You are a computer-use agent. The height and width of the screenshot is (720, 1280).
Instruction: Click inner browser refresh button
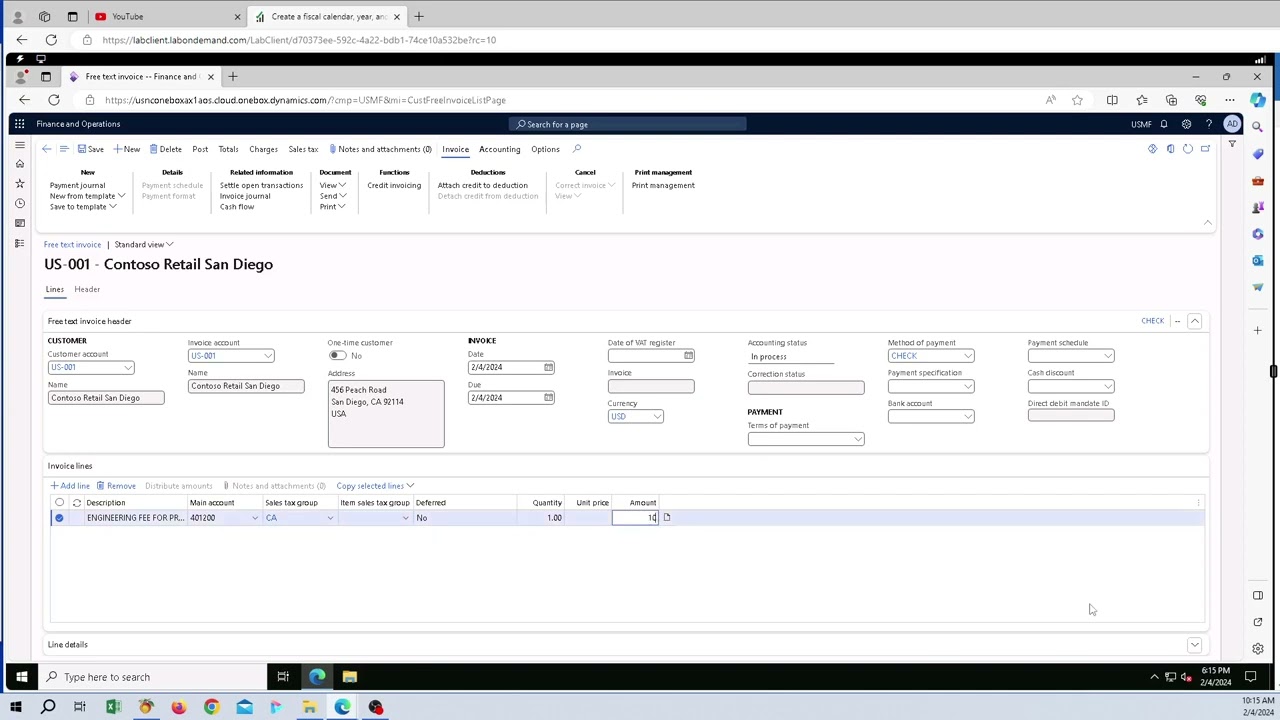click(x=54, y=100)
